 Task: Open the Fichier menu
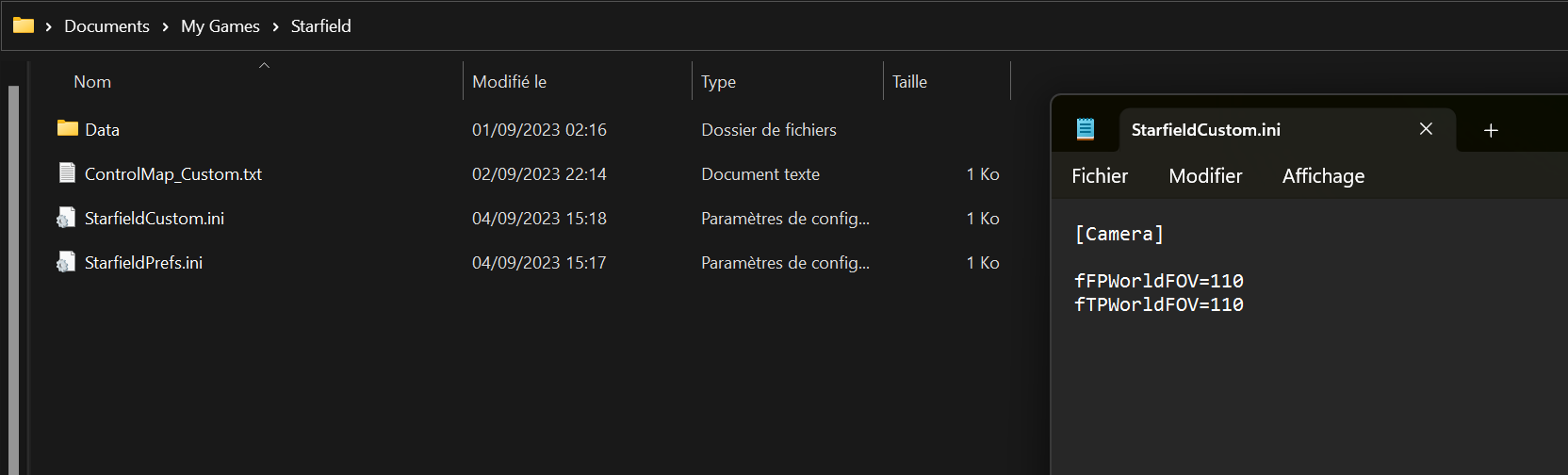1099,176
